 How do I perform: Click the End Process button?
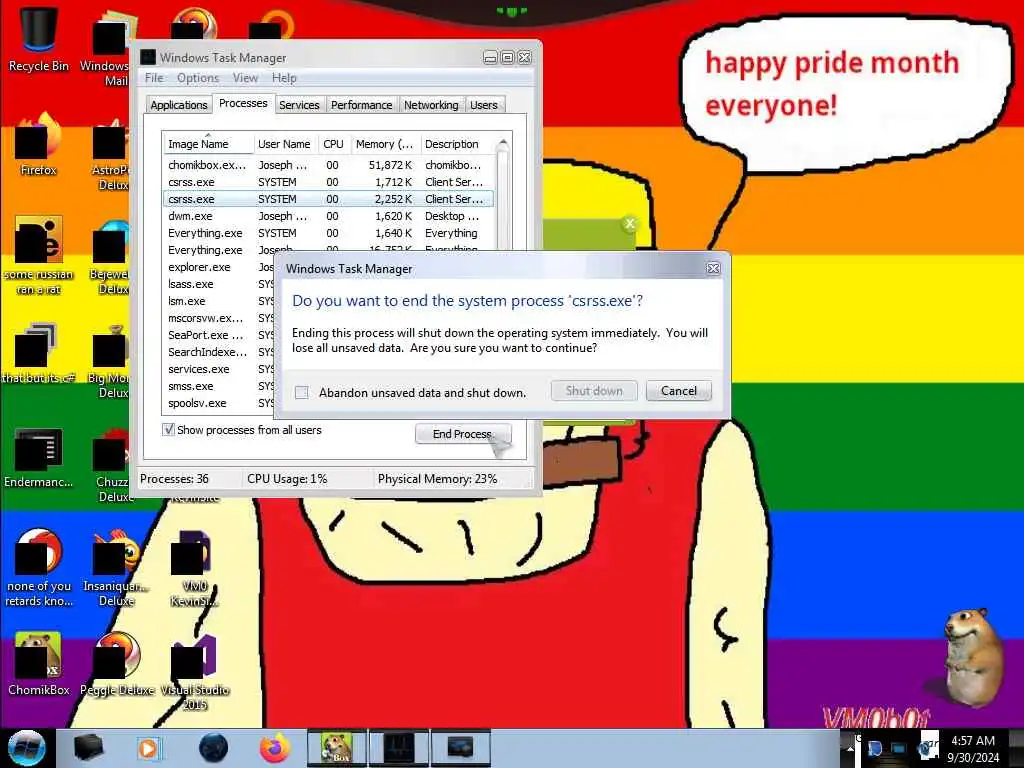pyautogui.click(x=462, y=434)
